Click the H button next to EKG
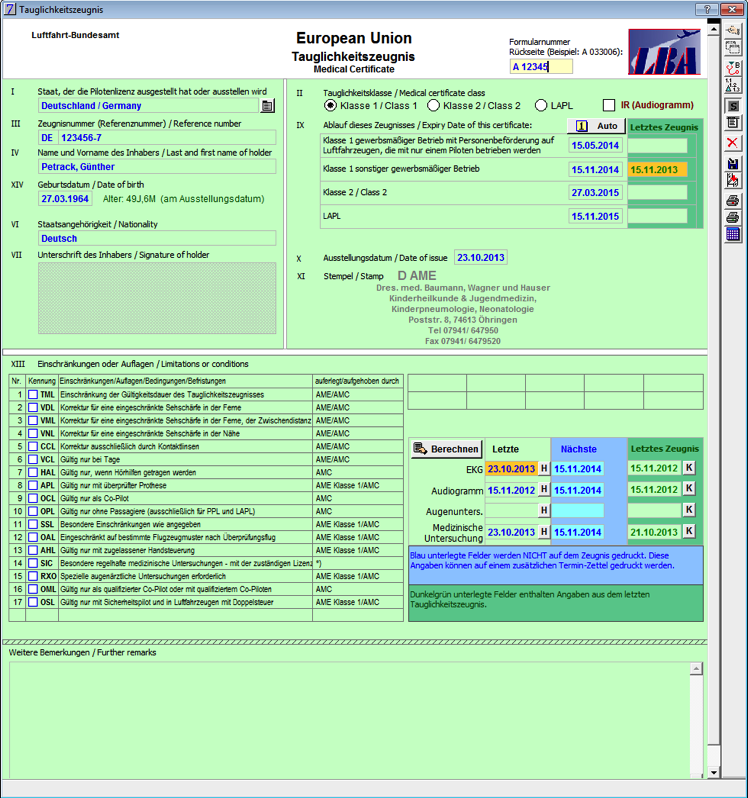748x798 pixels. coord(544,469)
